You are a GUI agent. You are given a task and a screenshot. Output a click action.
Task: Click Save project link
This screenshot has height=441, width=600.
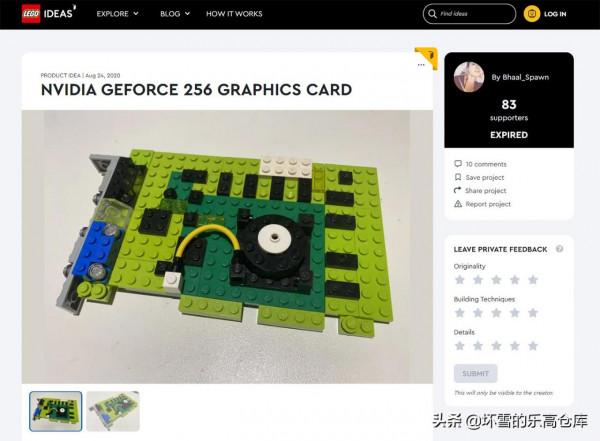484,177
